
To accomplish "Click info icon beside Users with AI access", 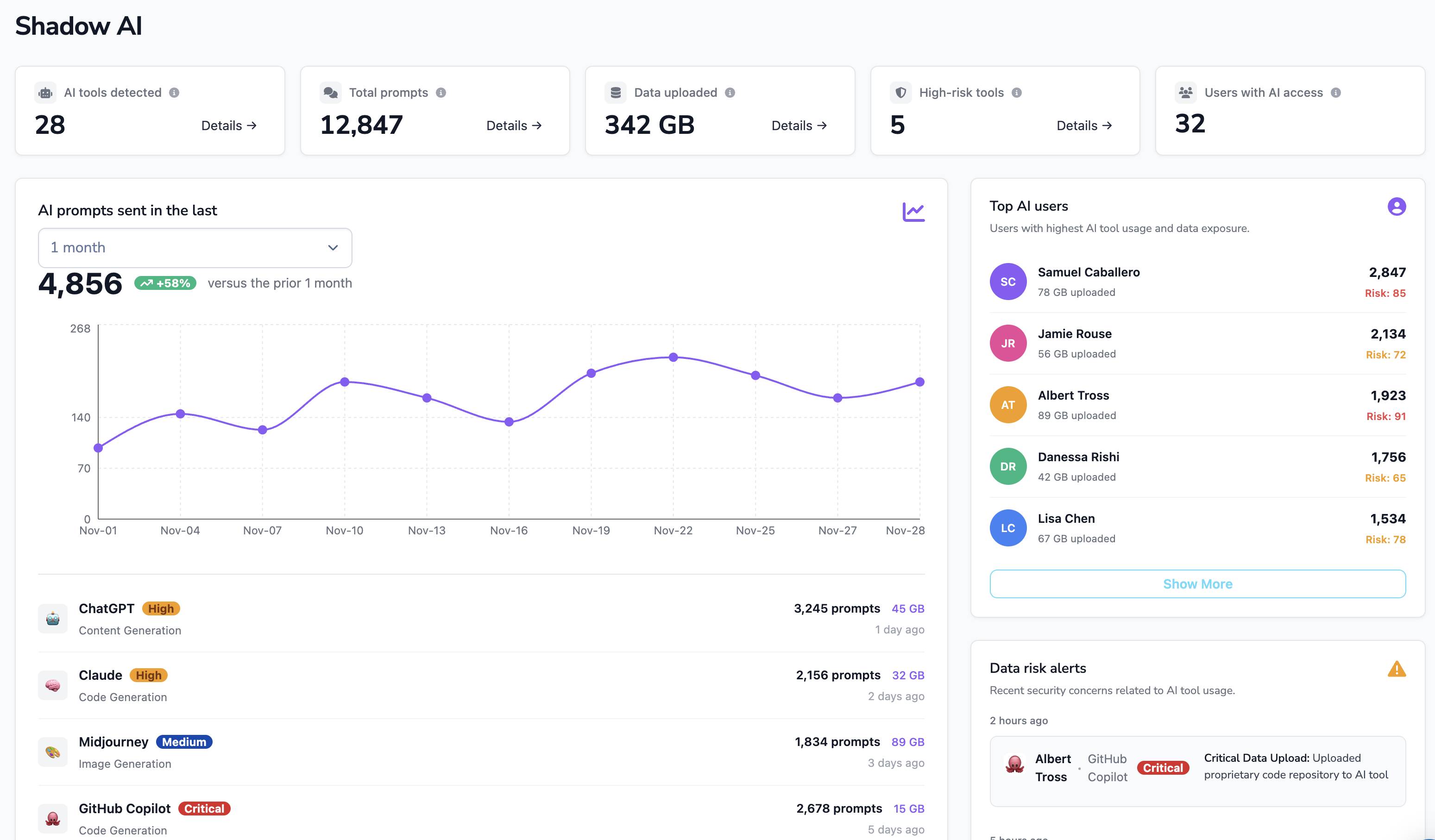I will pos(1336,93).
